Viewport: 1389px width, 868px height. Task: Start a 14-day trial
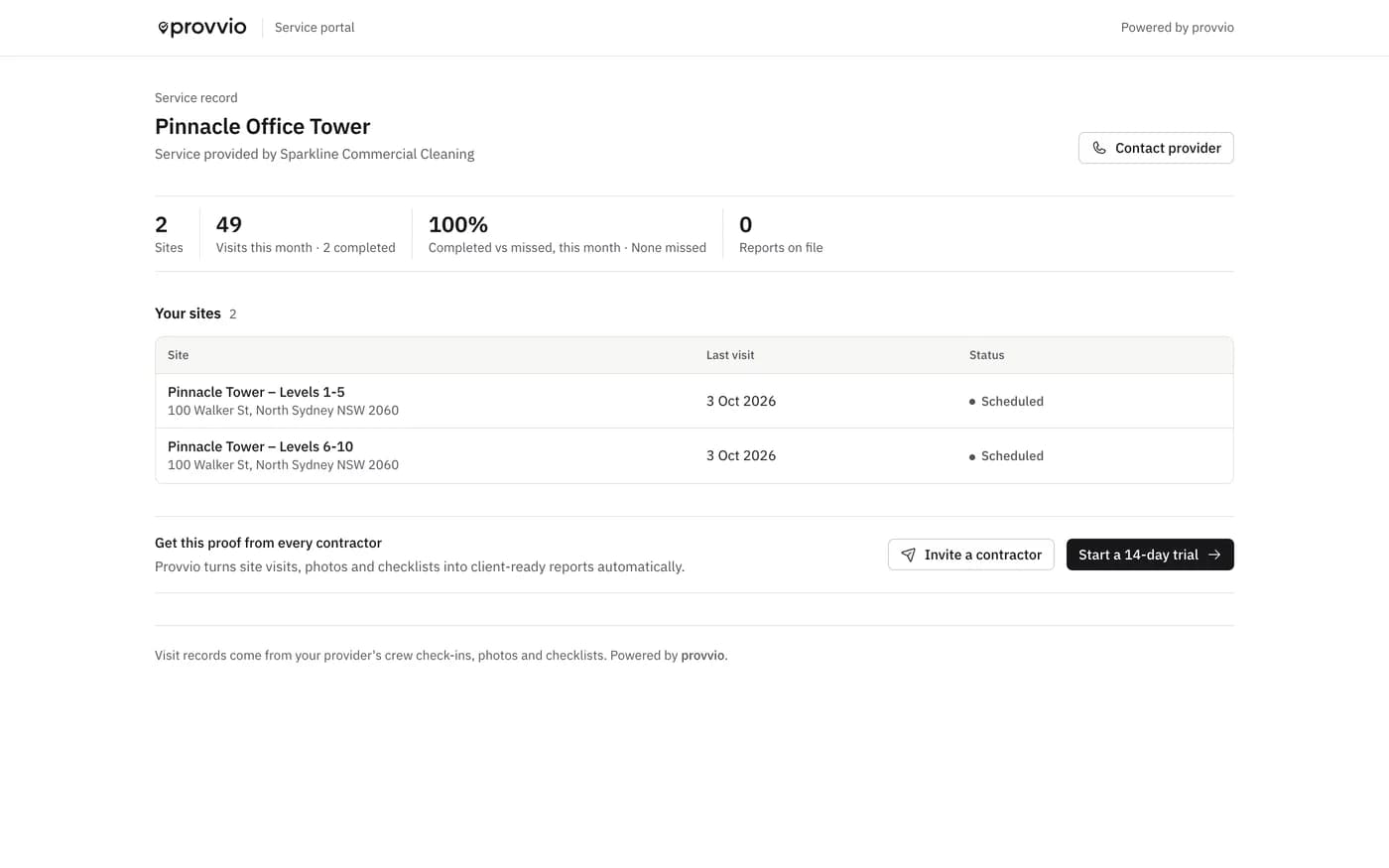(x=1150, y=555)
